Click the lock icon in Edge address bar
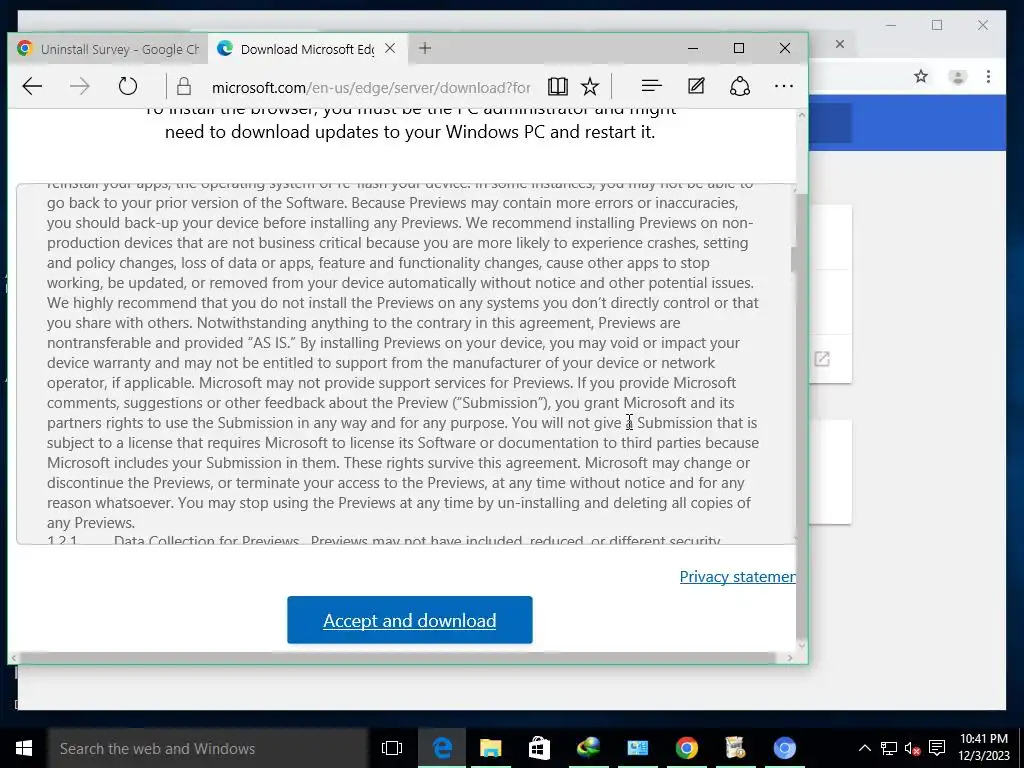Screen dimensions: 1024x768 184,86
